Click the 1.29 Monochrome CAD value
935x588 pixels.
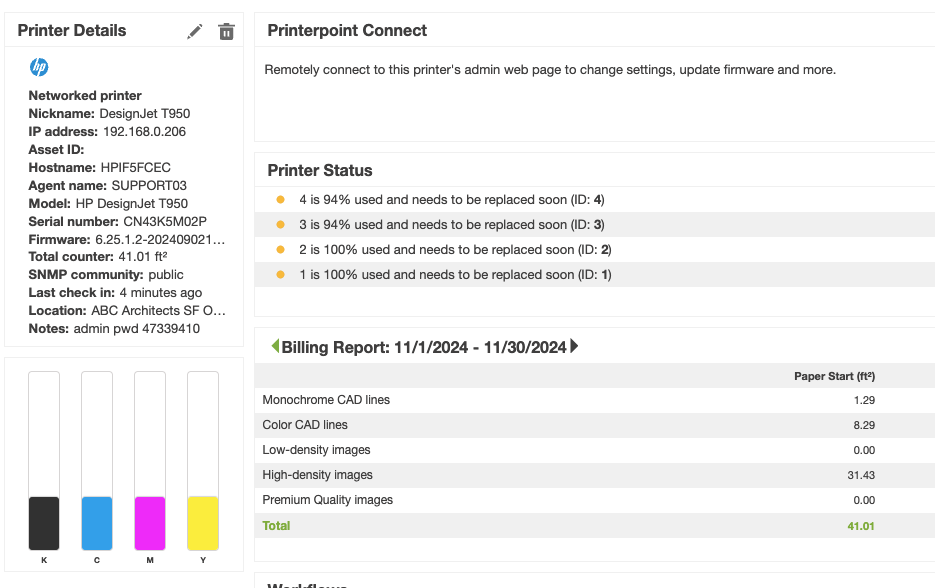click(864, 400)
